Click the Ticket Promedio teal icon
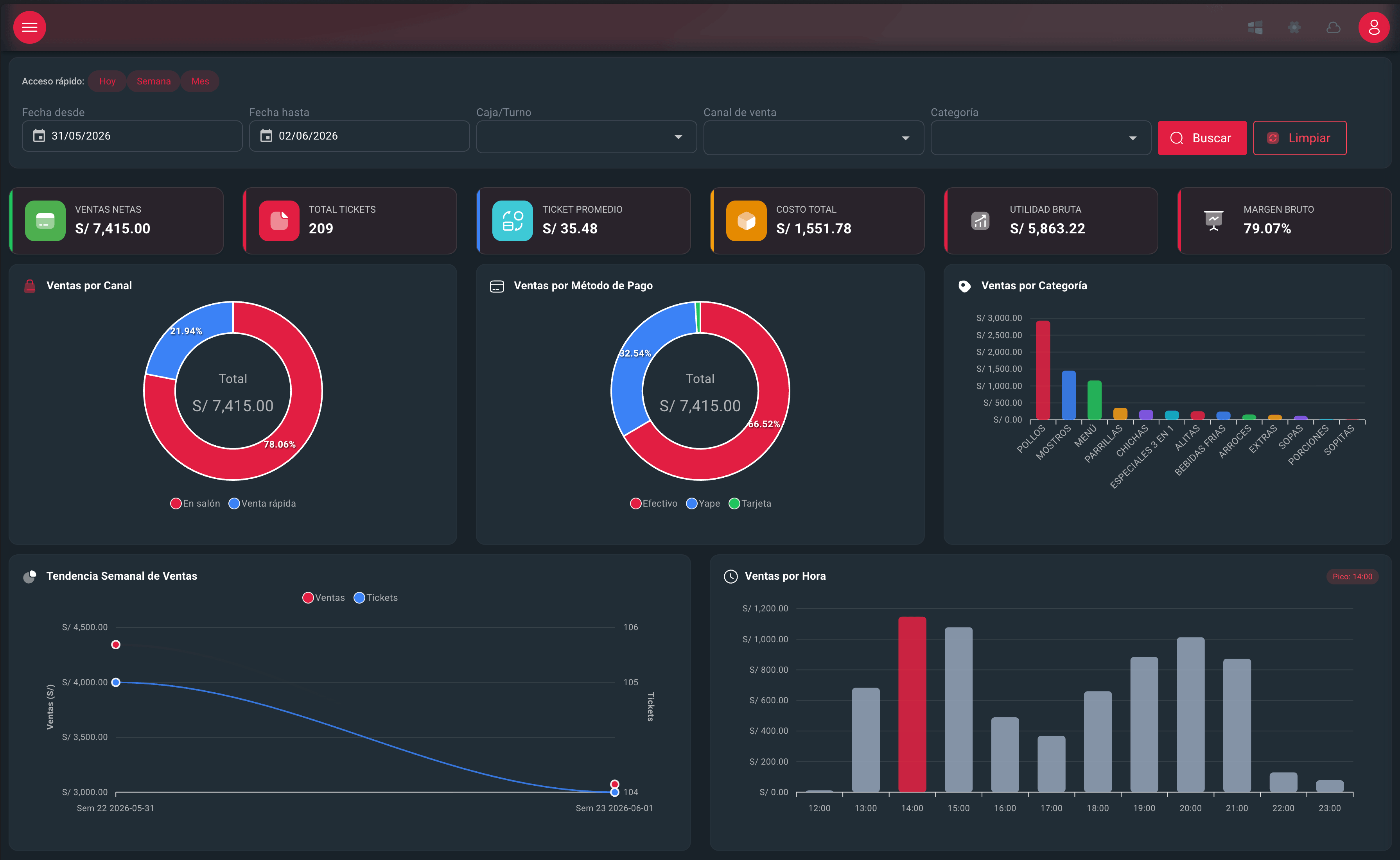The height and width of the screenshot is (860, 1400). [513, 221]
